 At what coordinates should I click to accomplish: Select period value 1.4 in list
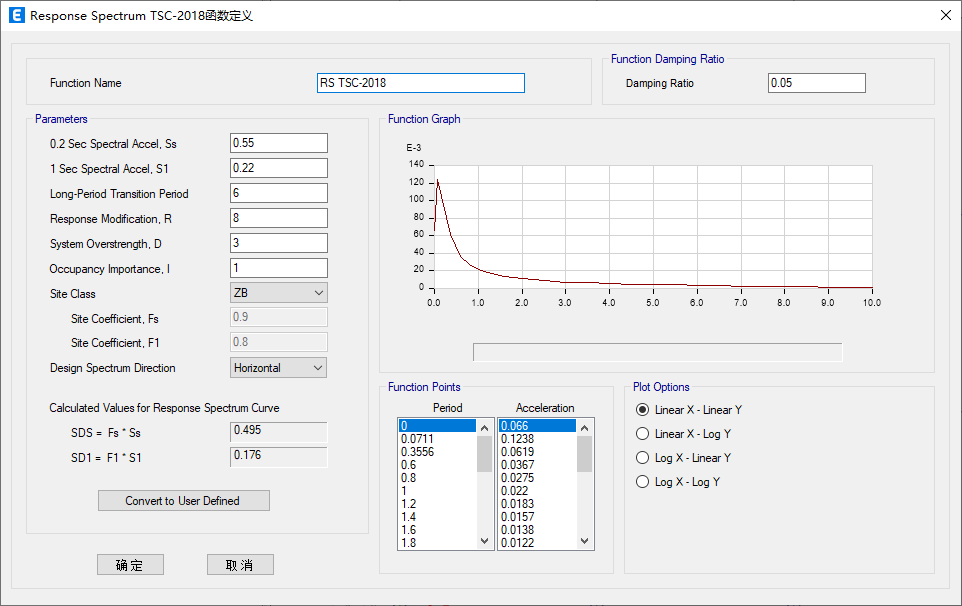[x=437, y=517]
